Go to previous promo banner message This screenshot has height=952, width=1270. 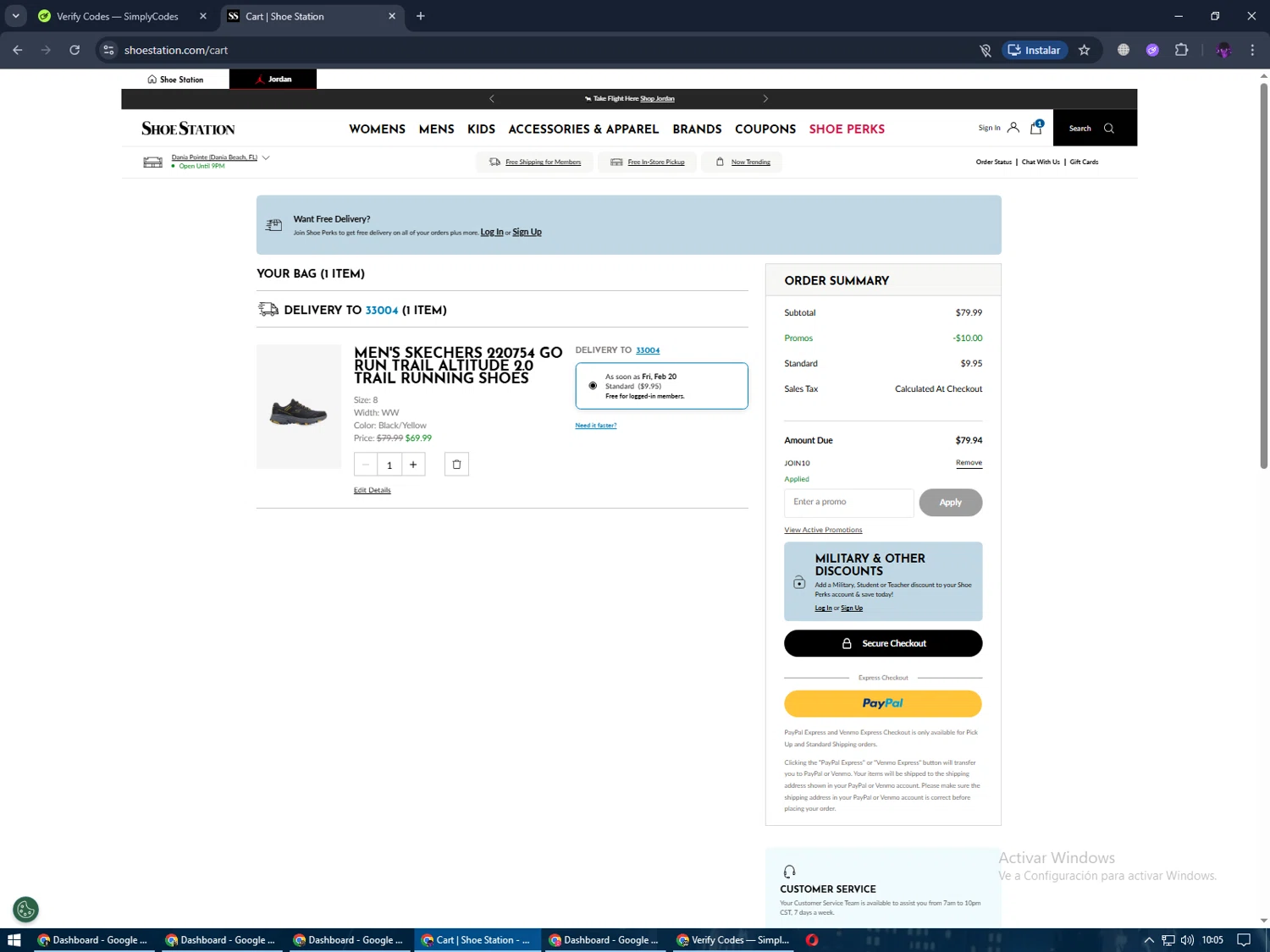(492, 99)
